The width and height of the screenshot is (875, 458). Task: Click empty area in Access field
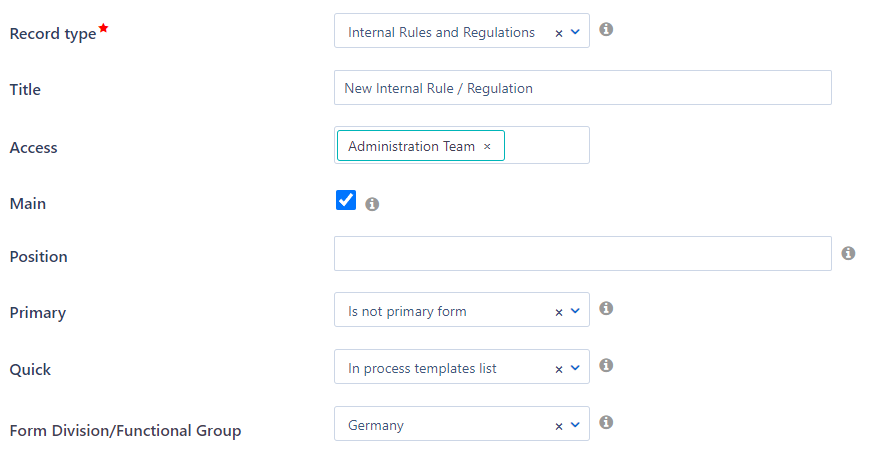(x=547, y=146)
